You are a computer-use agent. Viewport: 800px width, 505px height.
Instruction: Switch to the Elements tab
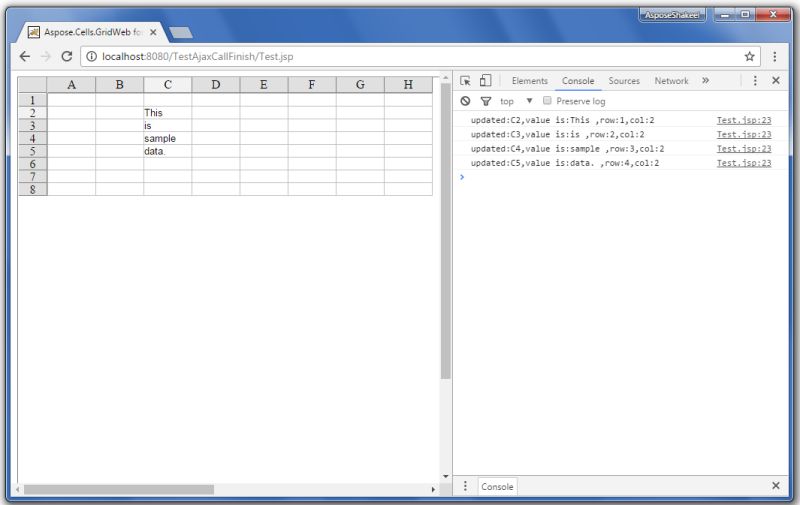coord(530,81)
